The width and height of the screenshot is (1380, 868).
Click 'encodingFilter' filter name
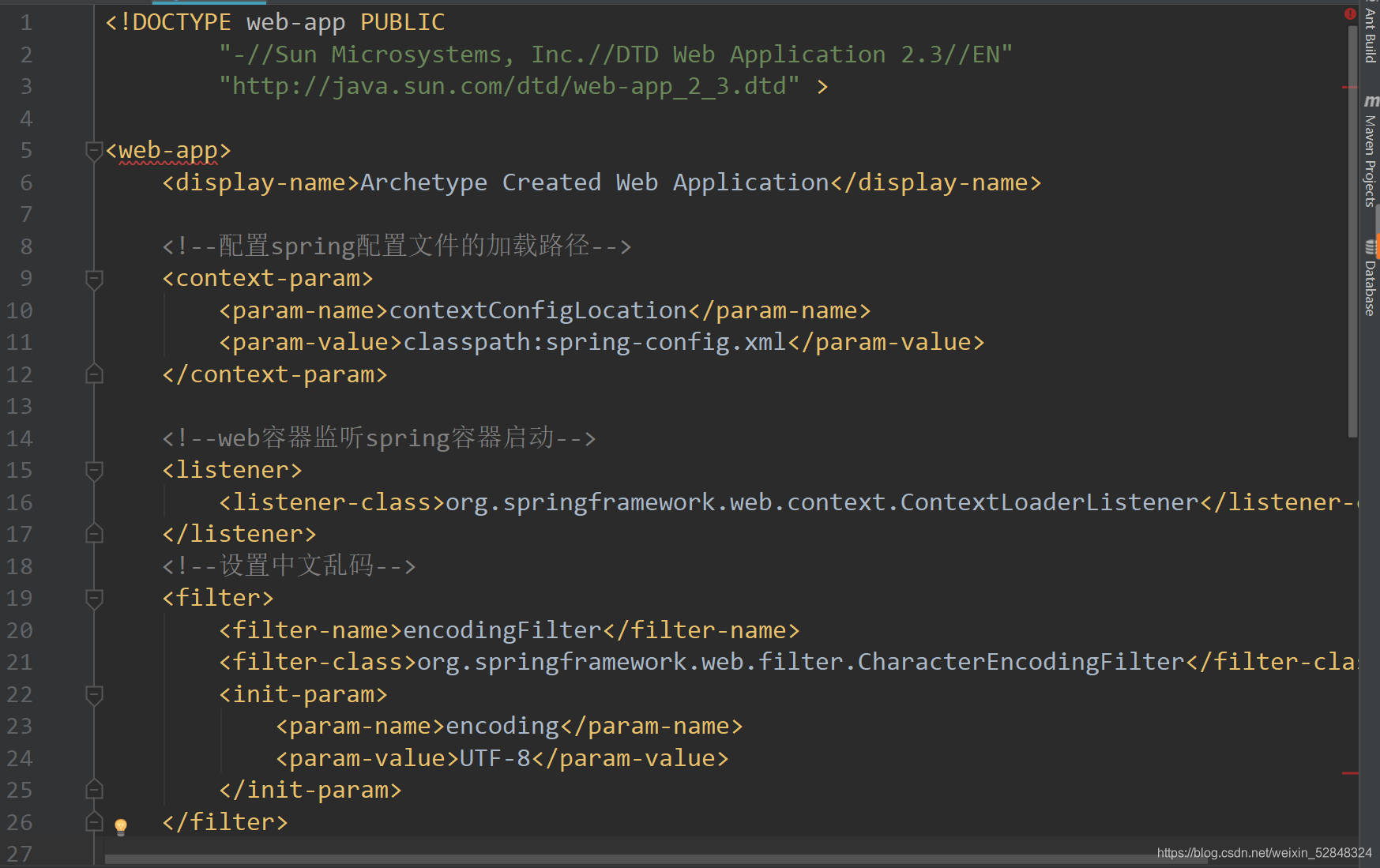(x=502, y=630)
